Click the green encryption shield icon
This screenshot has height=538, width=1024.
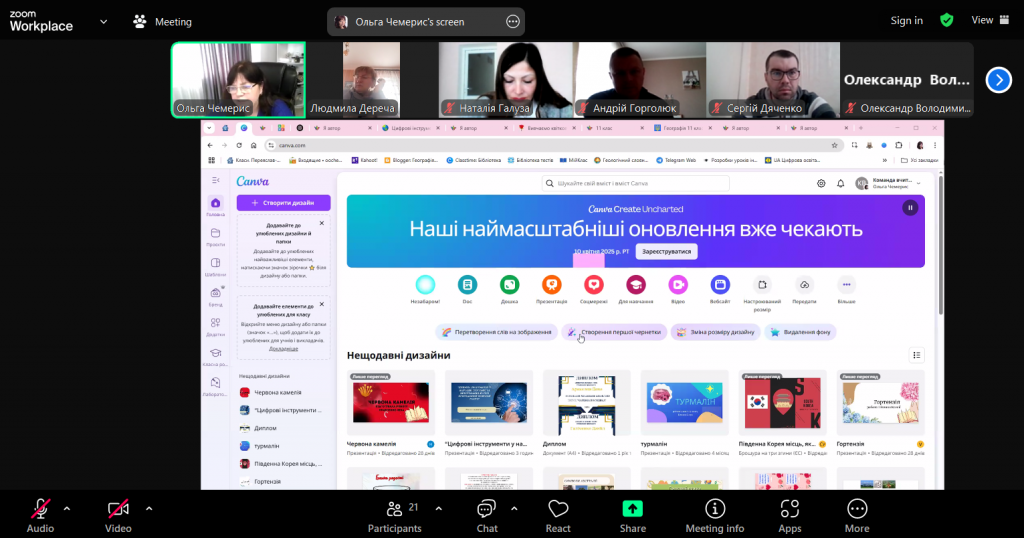[x=946, y=20]
